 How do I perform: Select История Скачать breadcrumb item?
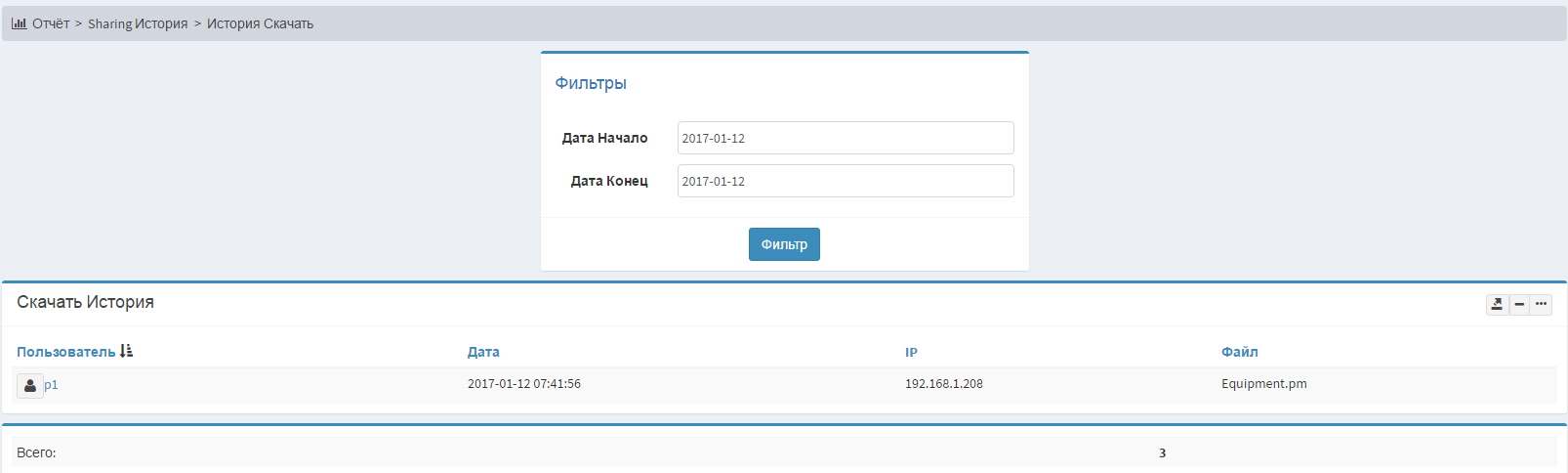click(260, 23)
